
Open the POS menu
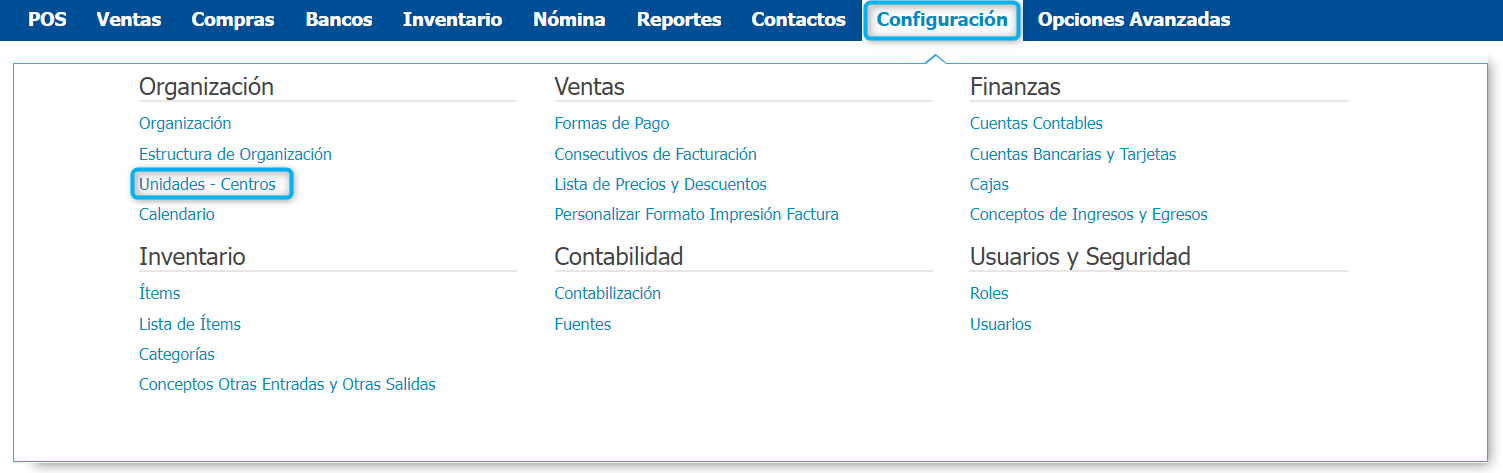click(47, 19)
